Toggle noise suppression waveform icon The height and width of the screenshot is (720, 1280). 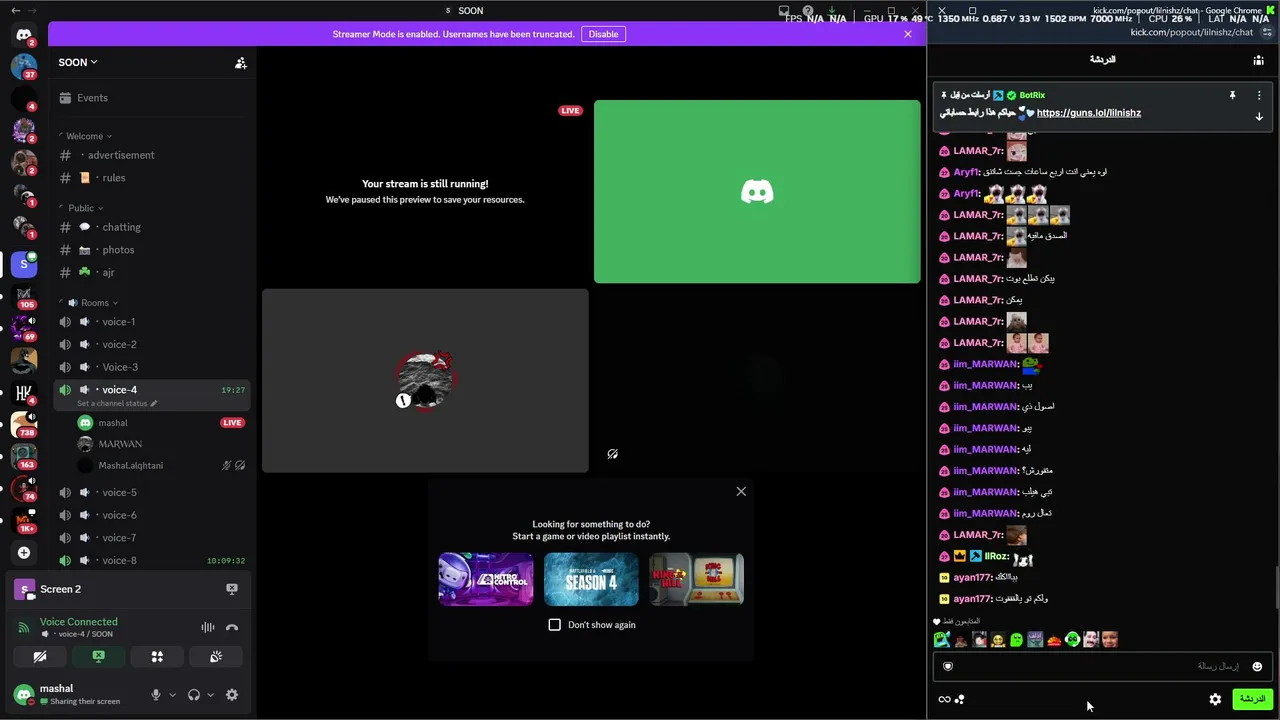coord(208,627)
